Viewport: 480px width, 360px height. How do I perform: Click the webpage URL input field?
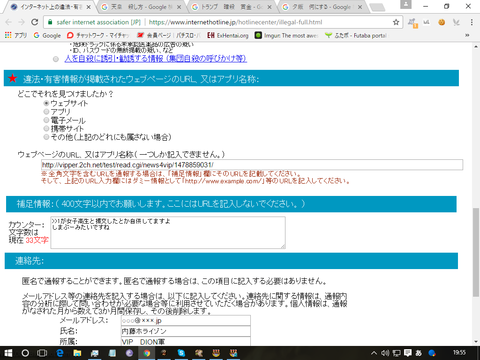pos(252,165)
